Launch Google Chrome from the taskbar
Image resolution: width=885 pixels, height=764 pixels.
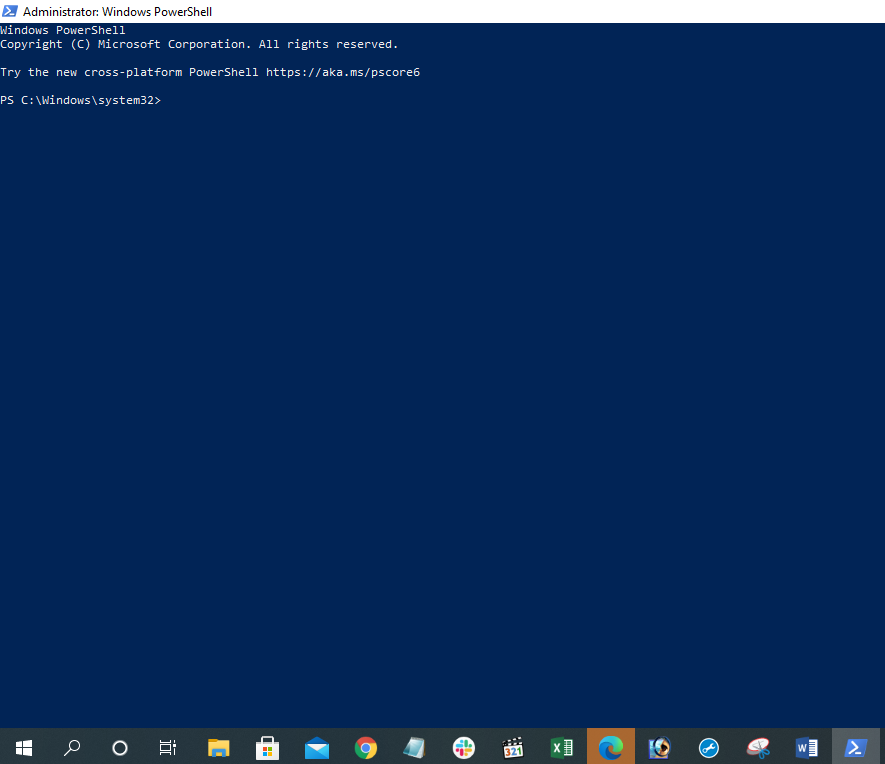(366, 747)
